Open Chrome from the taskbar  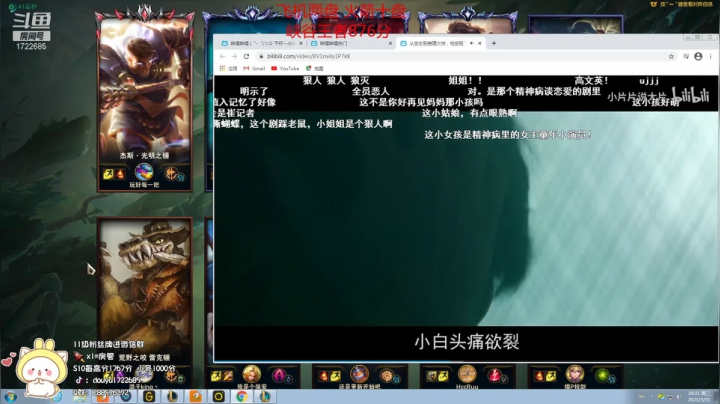[242, 396]
